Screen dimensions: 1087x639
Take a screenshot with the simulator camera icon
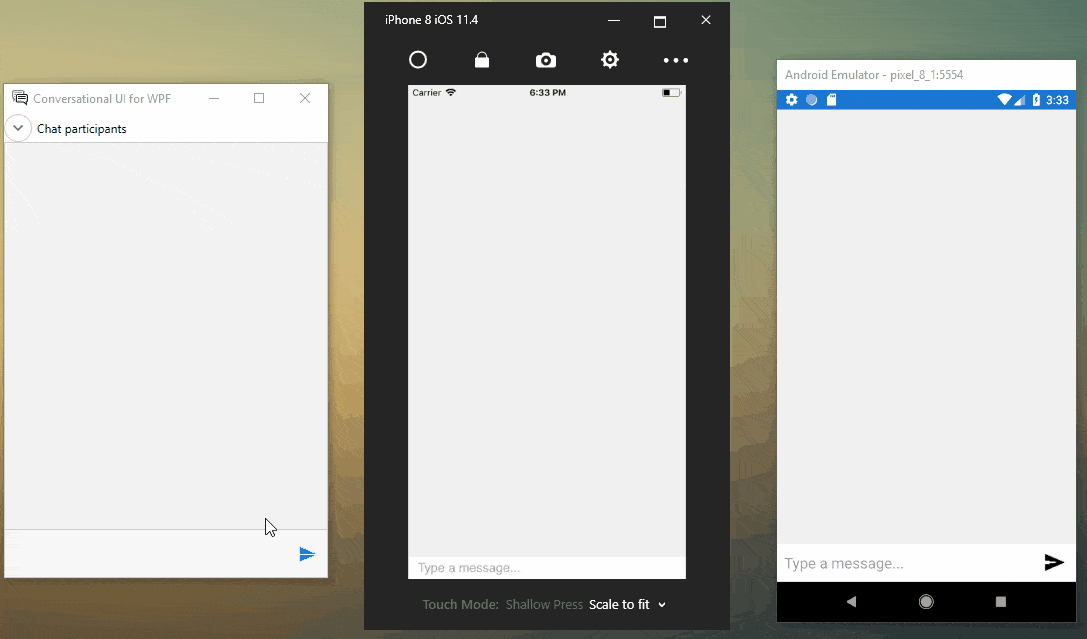coord(546,60)
